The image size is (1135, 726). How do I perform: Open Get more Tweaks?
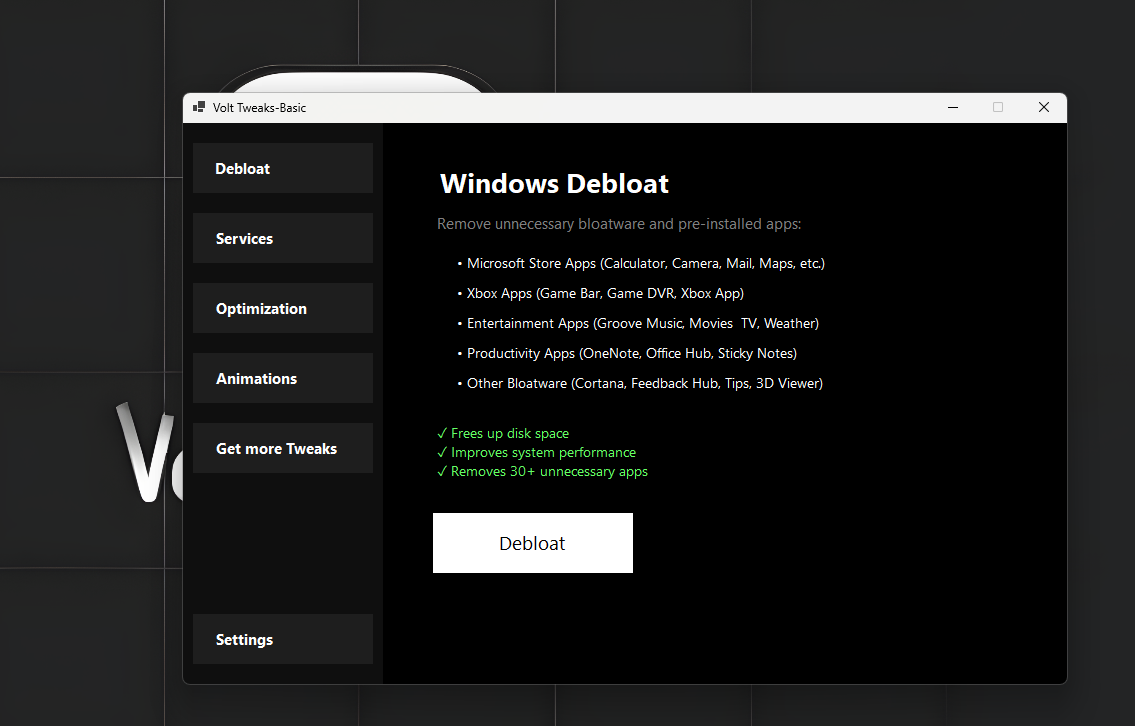click(282, 448)
